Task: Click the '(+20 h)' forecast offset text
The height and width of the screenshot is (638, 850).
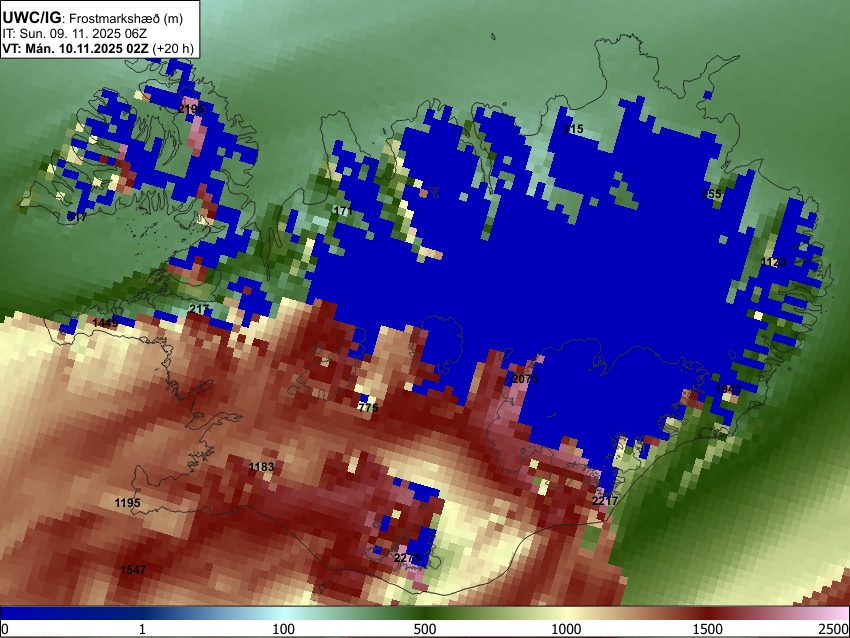Action: pos(173,48)
